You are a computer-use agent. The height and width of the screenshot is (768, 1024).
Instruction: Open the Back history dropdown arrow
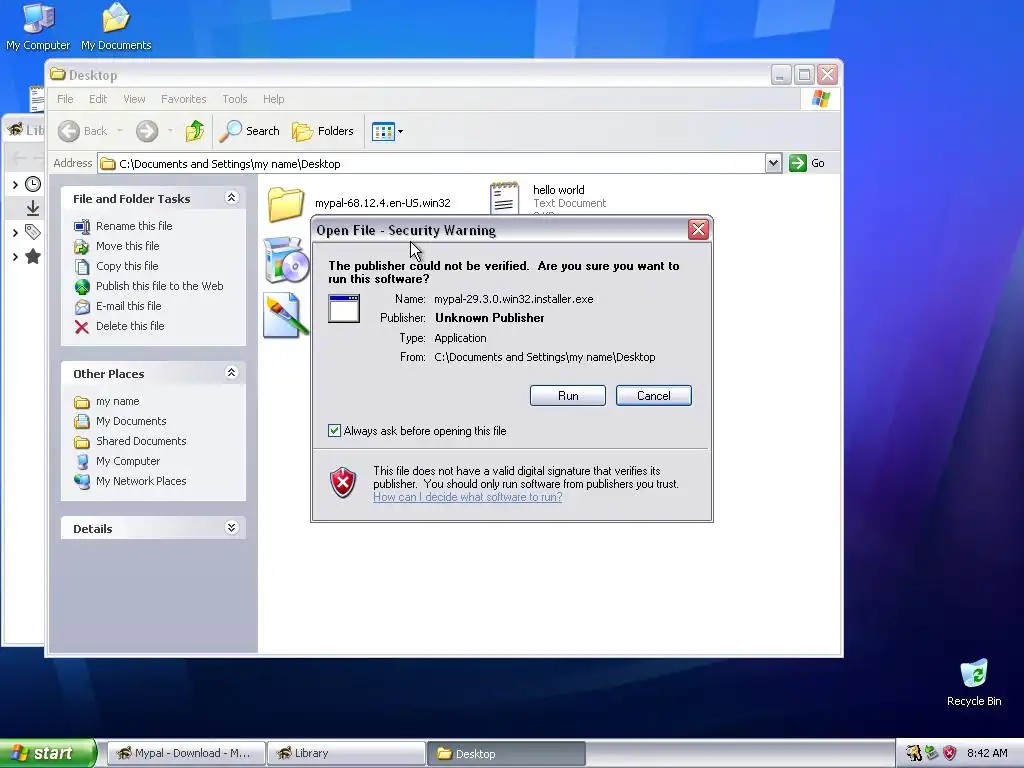[x=120, y=131]
